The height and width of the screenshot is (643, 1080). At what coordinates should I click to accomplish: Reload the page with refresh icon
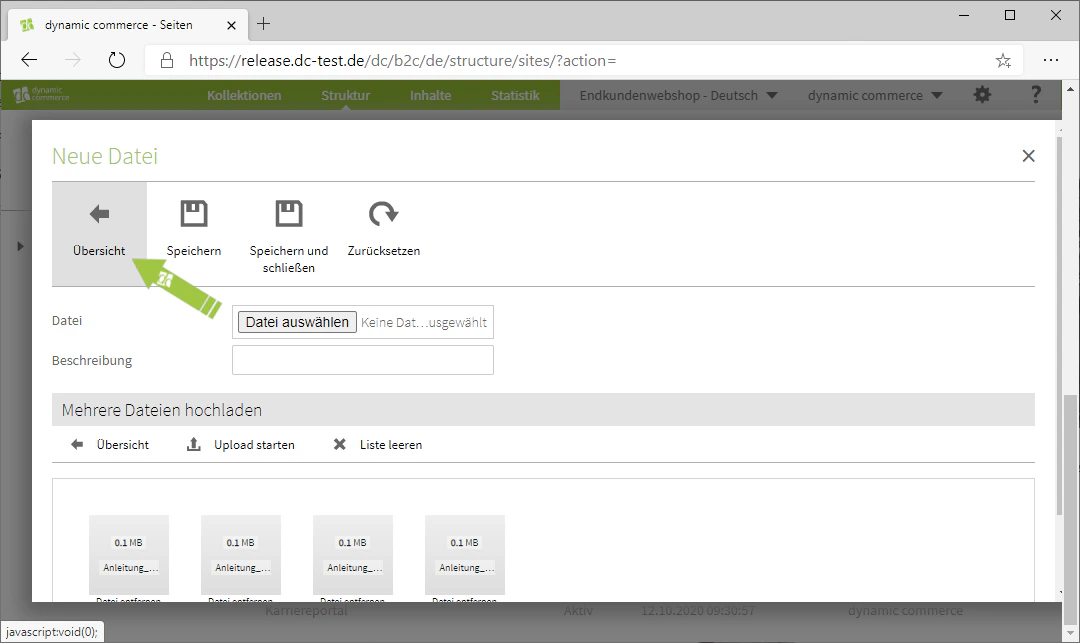[117, 61]
